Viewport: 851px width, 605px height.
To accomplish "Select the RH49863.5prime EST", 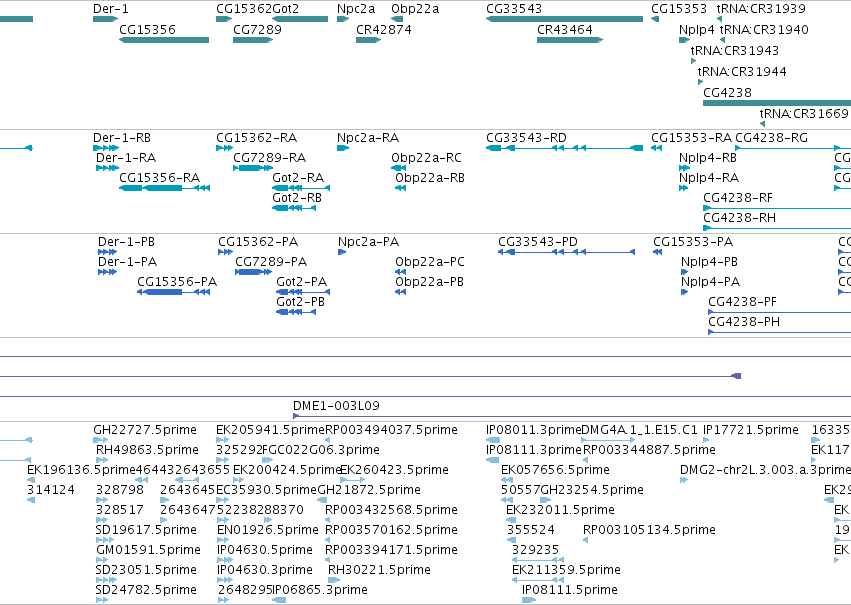I will (x=102, y=460).
